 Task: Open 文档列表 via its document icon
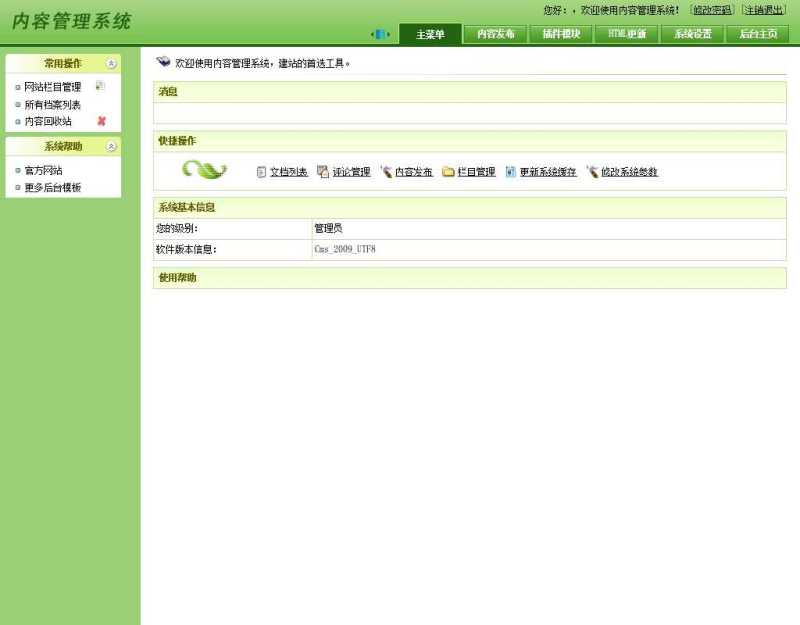(x=262, y=171)
